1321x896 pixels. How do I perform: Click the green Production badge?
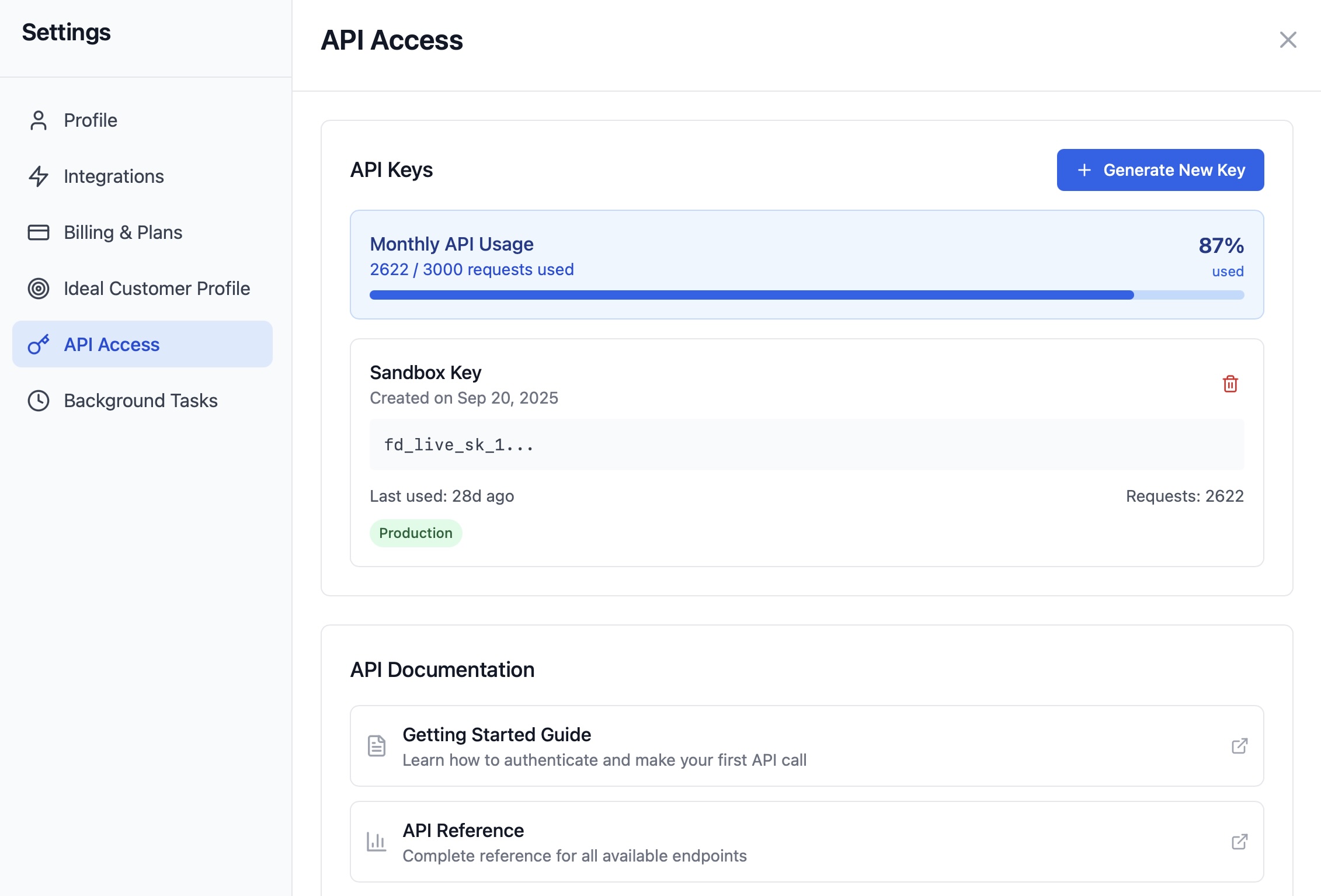(415, 533)
